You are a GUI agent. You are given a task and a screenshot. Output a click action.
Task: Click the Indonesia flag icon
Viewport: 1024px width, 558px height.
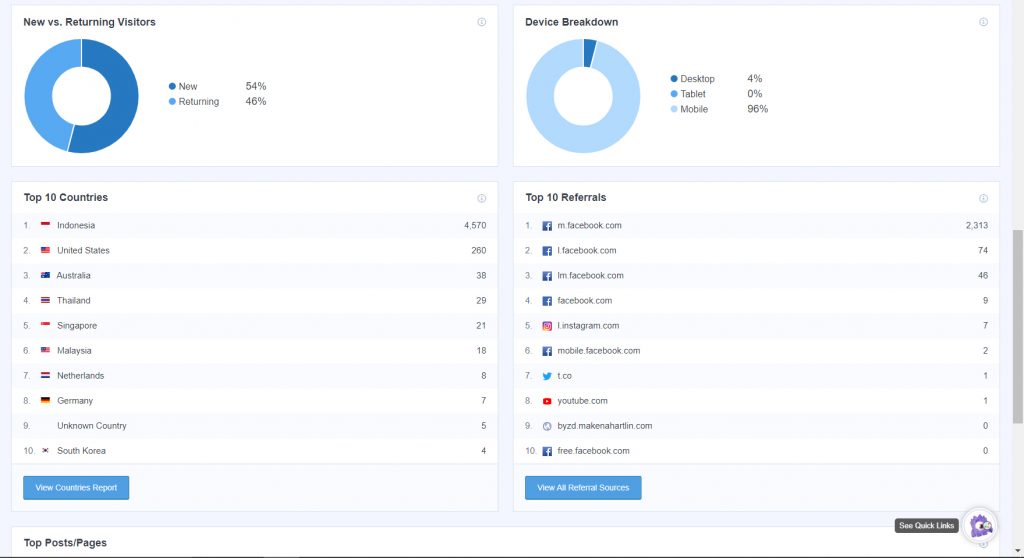click(x=45, y=226)
